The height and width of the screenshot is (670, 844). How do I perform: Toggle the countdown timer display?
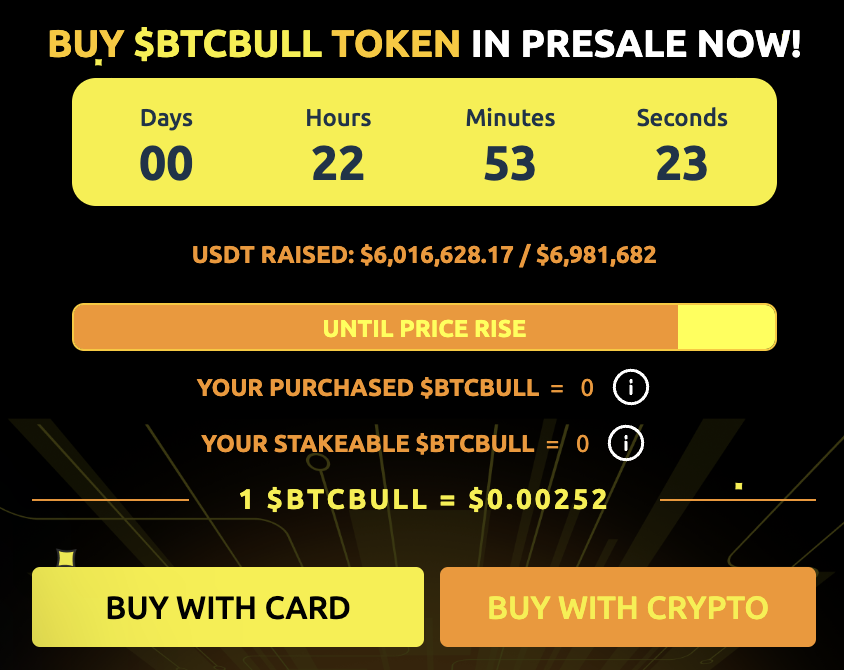coord(422,141)
